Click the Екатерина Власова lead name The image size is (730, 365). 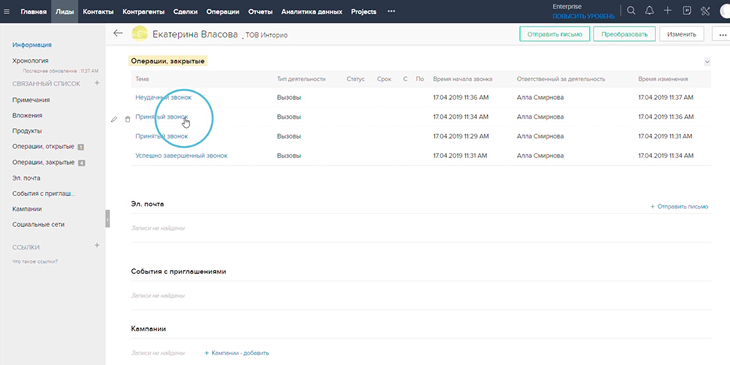pos(195,34)
